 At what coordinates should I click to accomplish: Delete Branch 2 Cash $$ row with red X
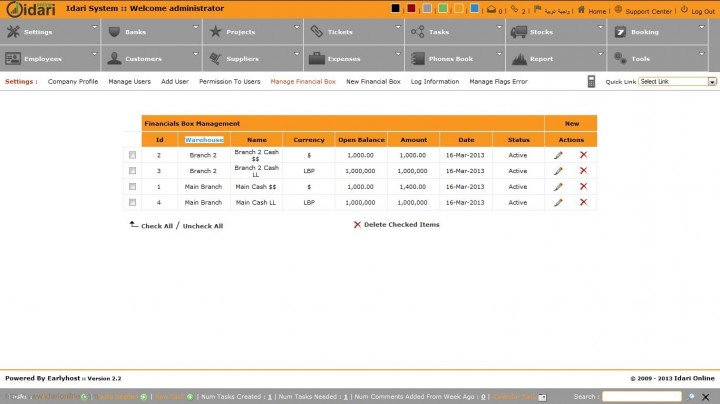click(x=583, y=155)
